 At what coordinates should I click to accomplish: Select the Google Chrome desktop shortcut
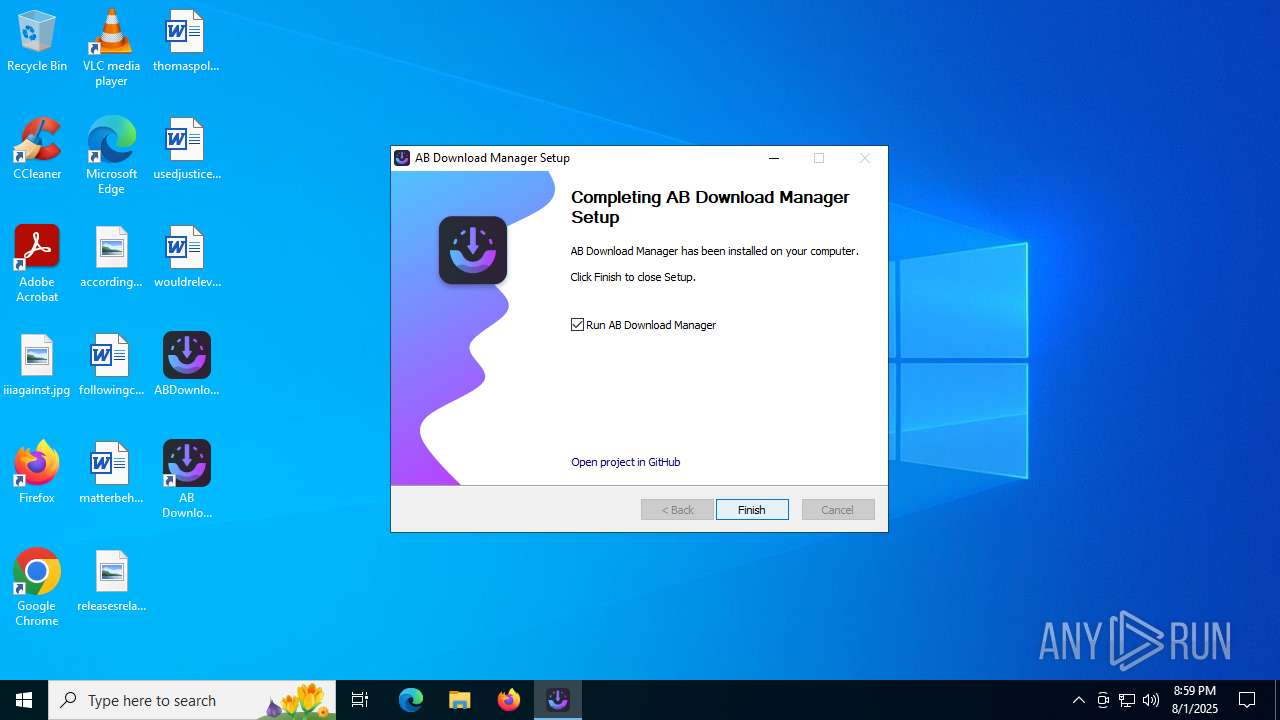point(37,588)
